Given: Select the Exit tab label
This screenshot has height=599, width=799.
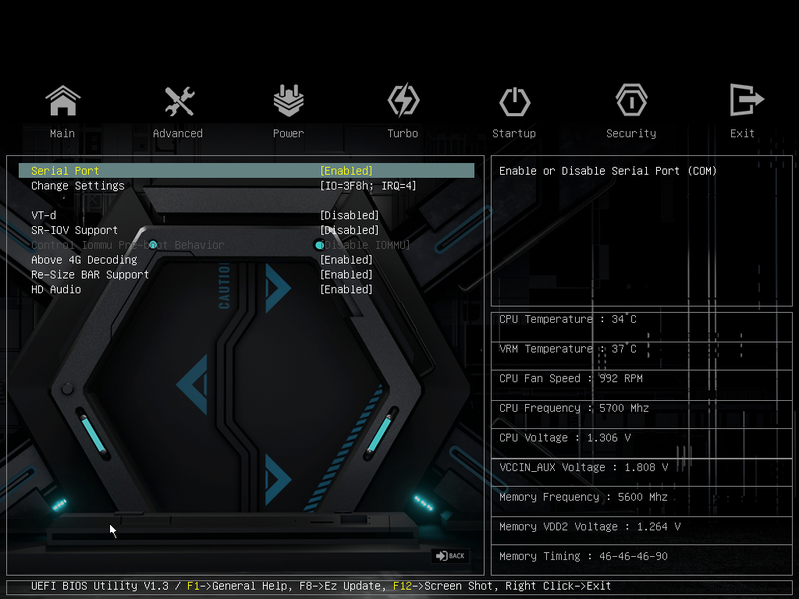Looking at the screenshot, I should tap(742, 133).
